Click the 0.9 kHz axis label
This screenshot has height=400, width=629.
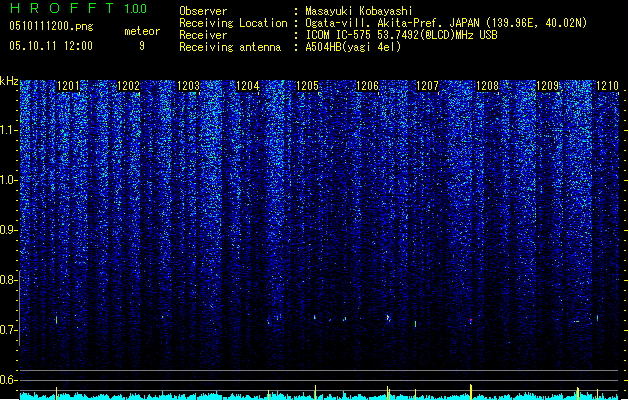pyautogui.click(x=8, y=230)
